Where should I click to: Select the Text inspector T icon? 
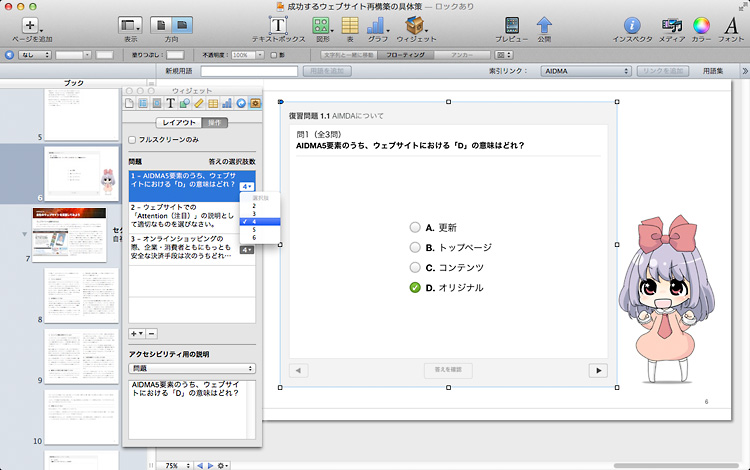point(171,103)
